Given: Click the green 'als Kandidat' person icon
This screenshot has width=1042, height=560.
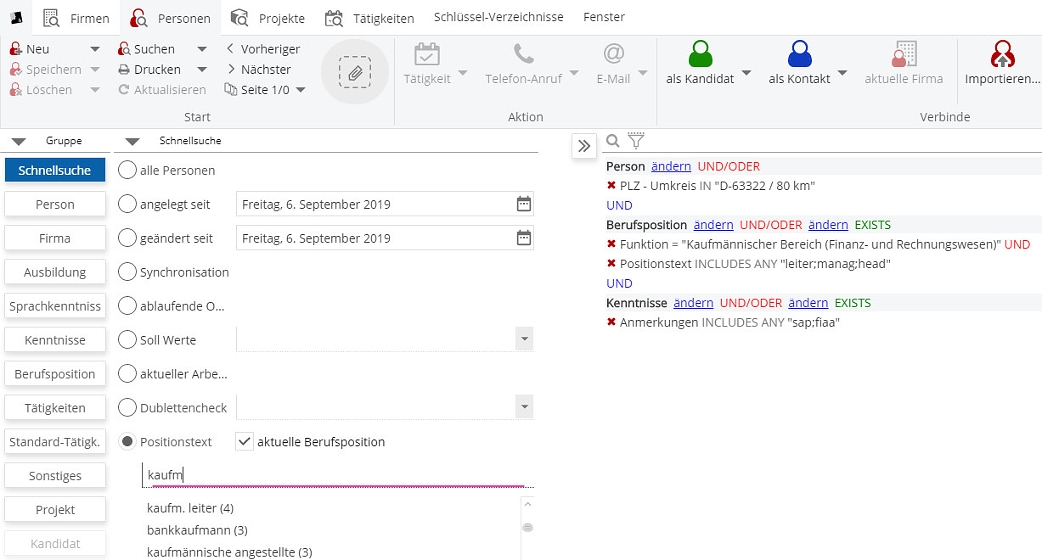Looking at the screenshot, I should tap(700, 54).
